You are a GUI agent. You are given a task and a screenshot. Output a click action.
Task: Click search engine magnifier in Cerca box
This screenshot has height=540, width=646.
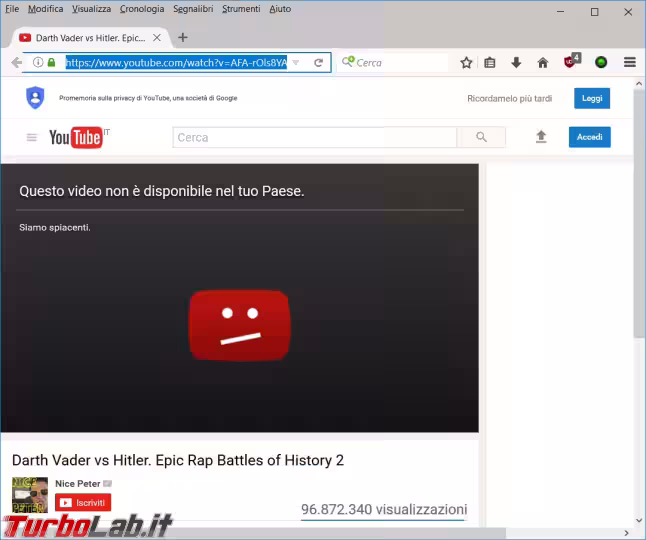tap(348, 62)
